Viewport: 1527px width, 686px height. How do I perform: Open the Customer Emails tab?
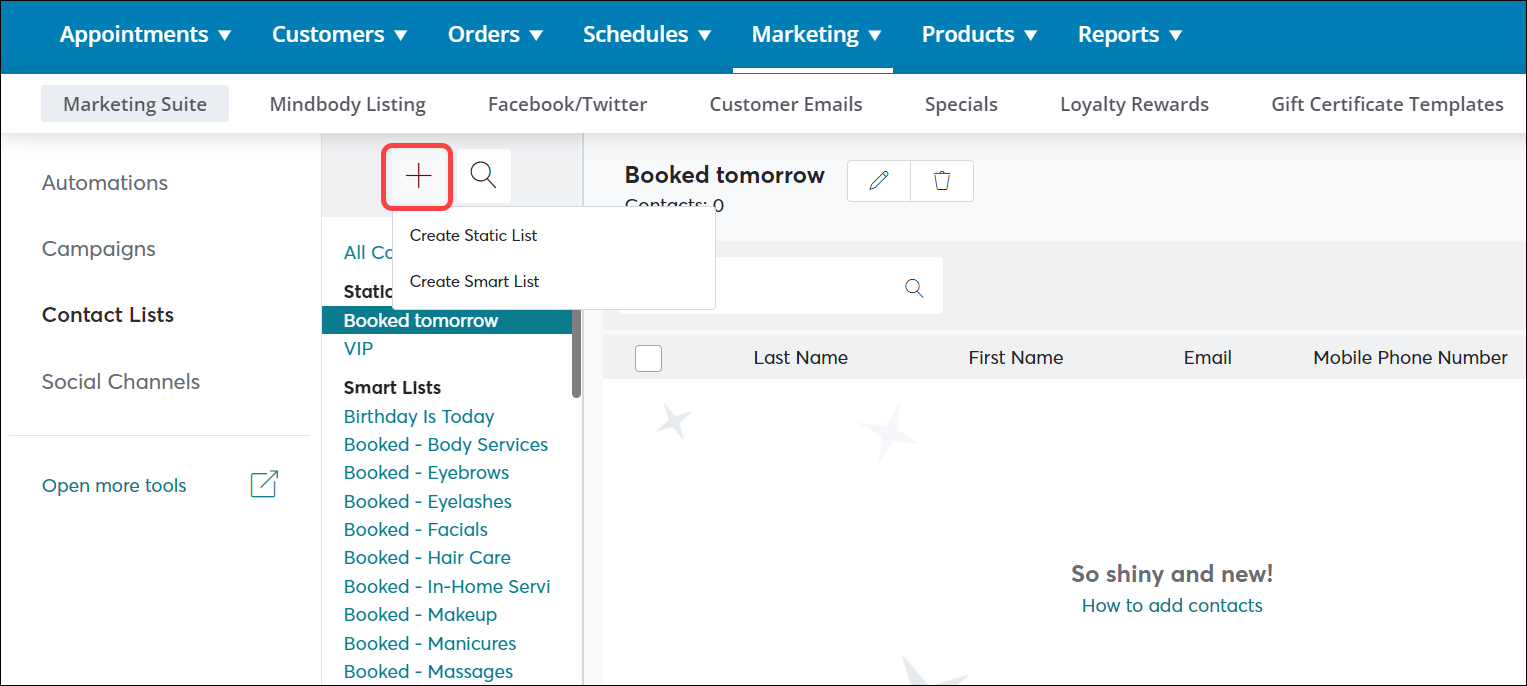pyautogui.click(x=786, y=104)
